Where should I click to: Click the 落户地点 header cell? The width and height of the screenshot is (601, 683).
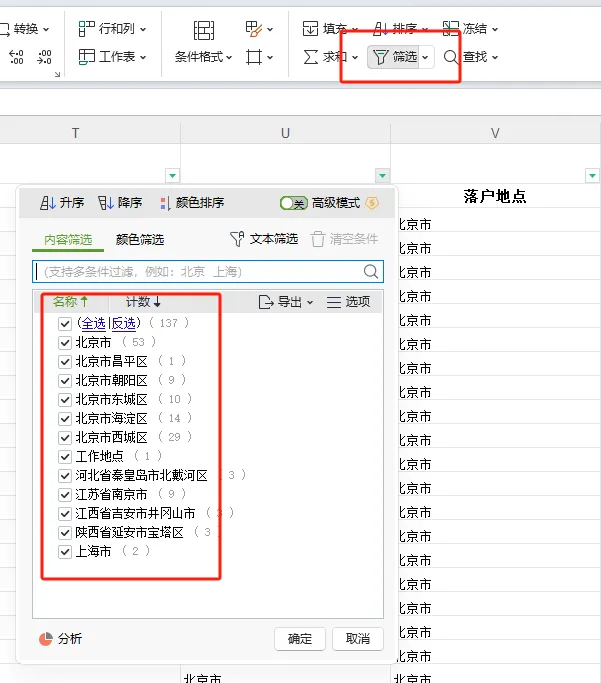point(495,196)
